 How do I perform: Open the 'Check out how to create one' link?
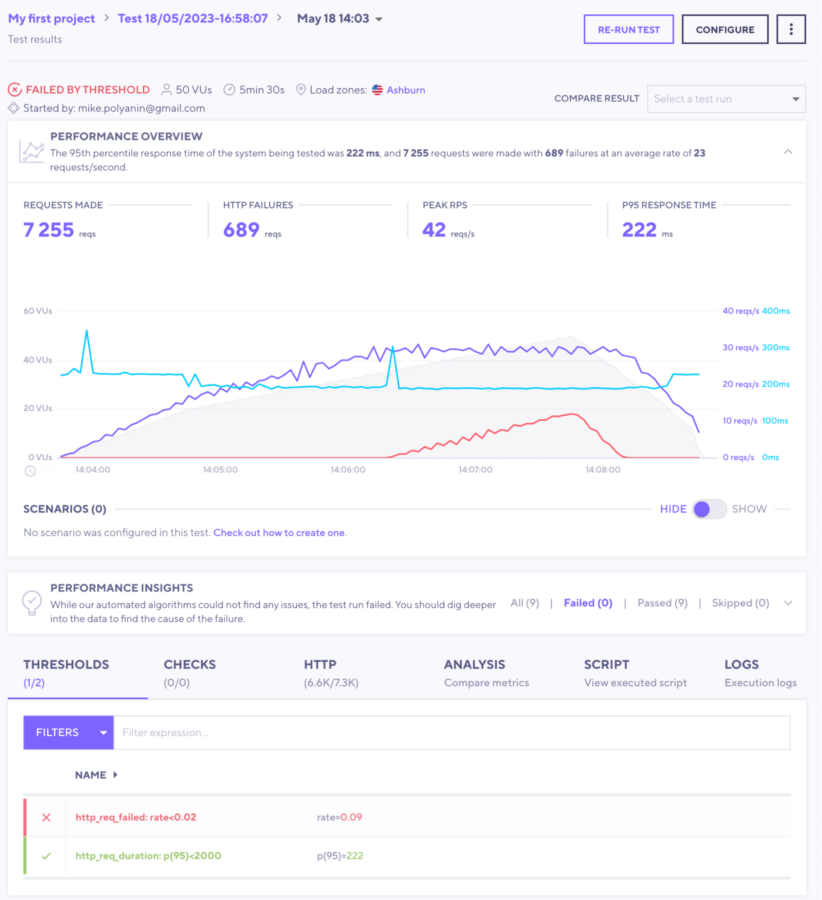point(279,533)
